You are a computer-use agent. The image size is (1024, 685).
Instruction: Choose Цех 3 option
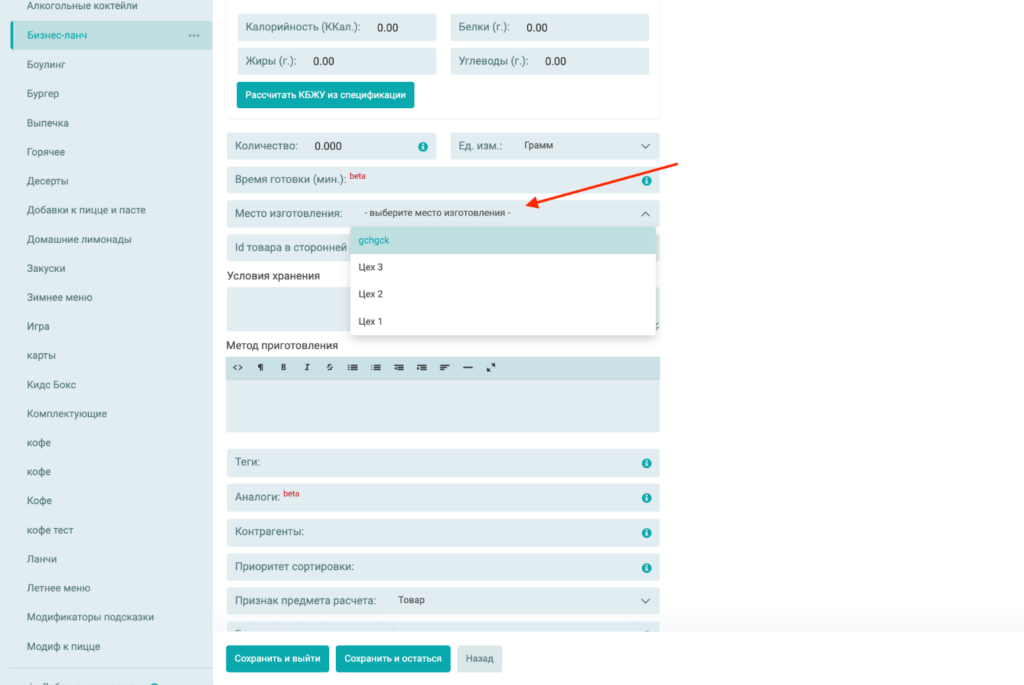[x=503, y=267]
